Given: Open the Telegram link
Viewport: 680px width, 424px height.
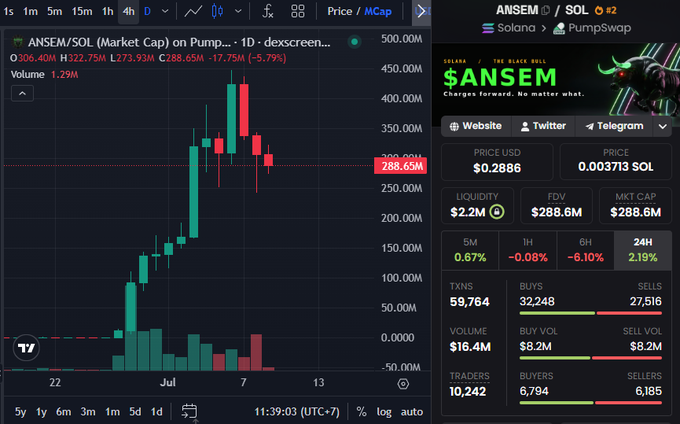Looking at the screenshot, I should [614, 126].
